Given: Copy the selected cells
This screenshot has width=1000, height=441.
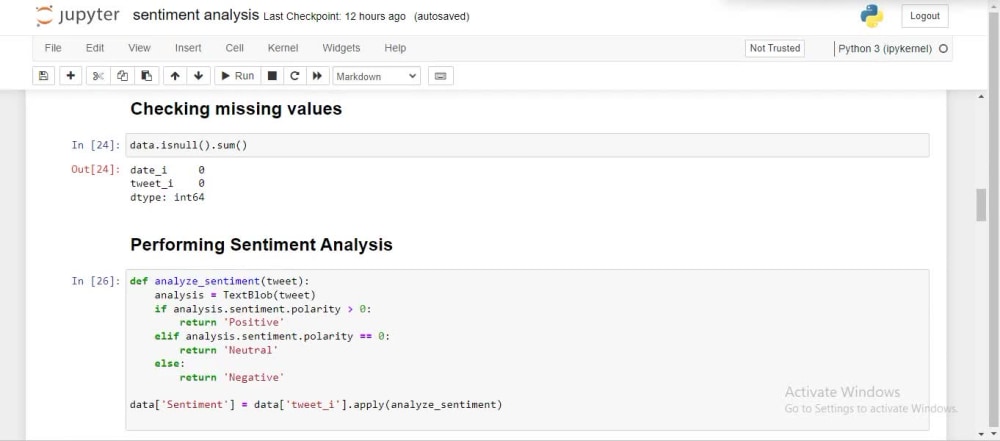Looking at the screenshot, I should tap(122, 76).
